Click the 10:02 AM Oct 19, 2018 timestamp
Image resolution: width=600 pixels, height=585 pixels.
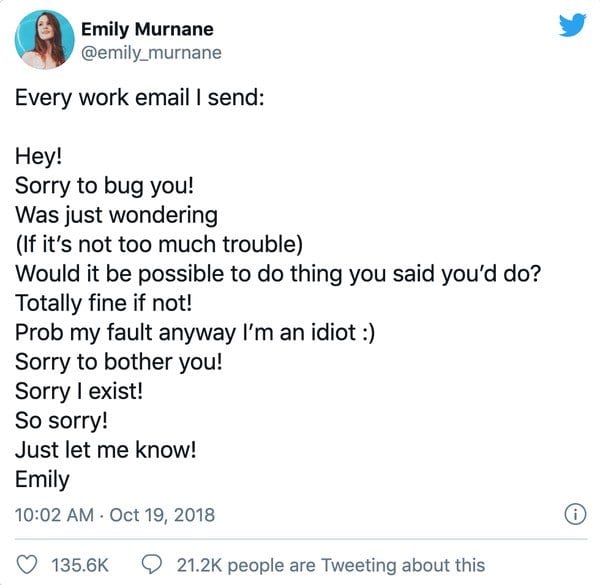(x=115, y=515)
